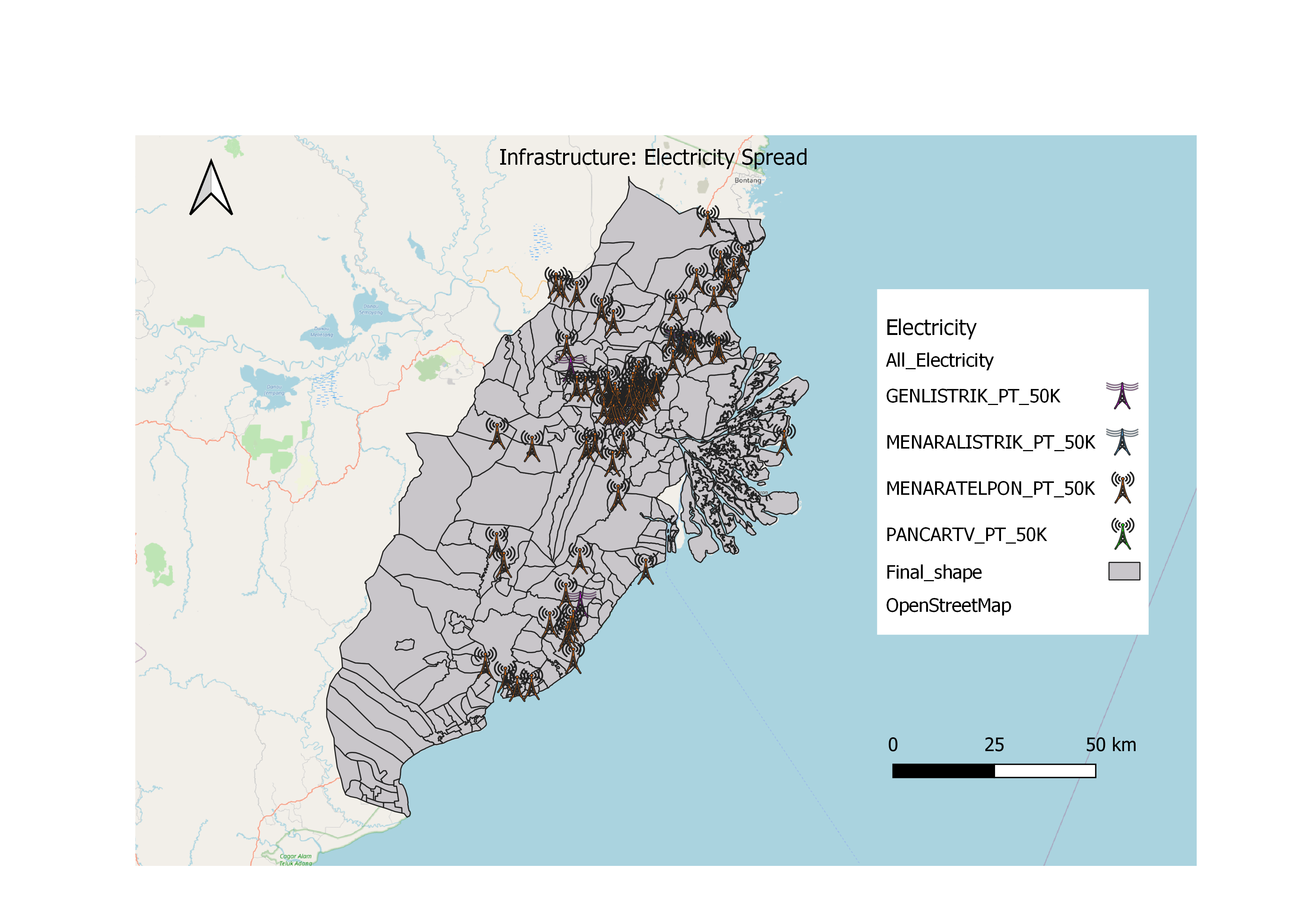Click the 'GENLISTRIK_PT_50K' legend label text

[973, 396]
